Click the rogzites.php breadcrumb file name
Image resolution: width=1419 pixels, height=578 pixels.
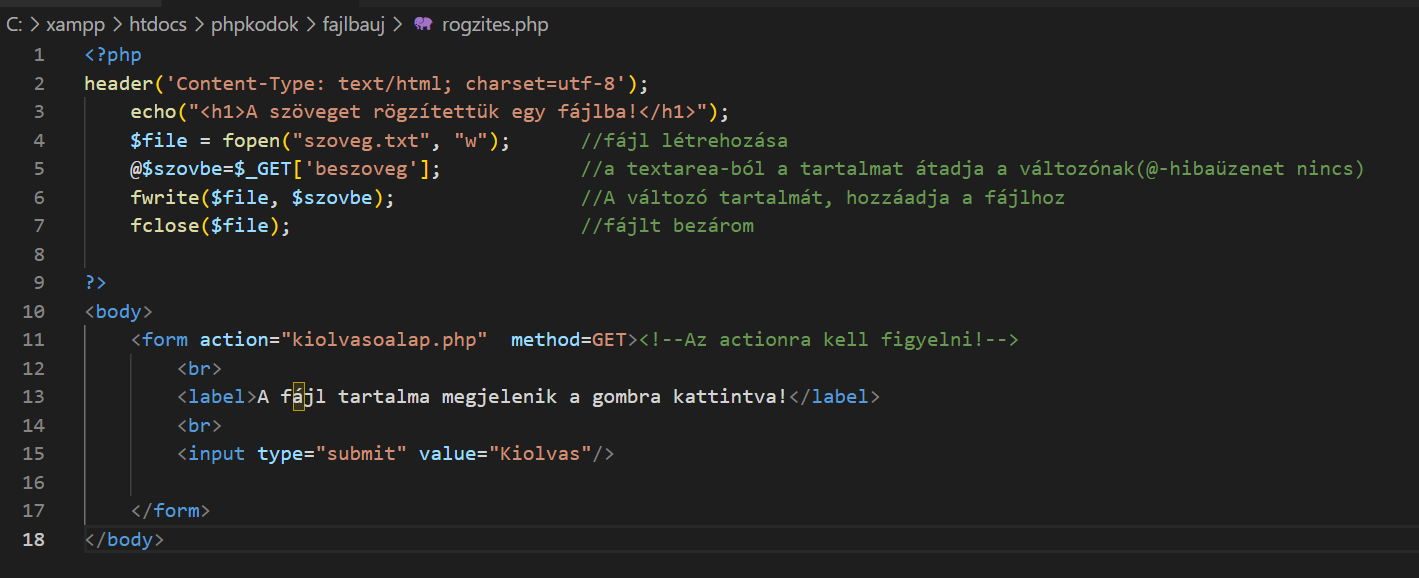click(494, 25)
